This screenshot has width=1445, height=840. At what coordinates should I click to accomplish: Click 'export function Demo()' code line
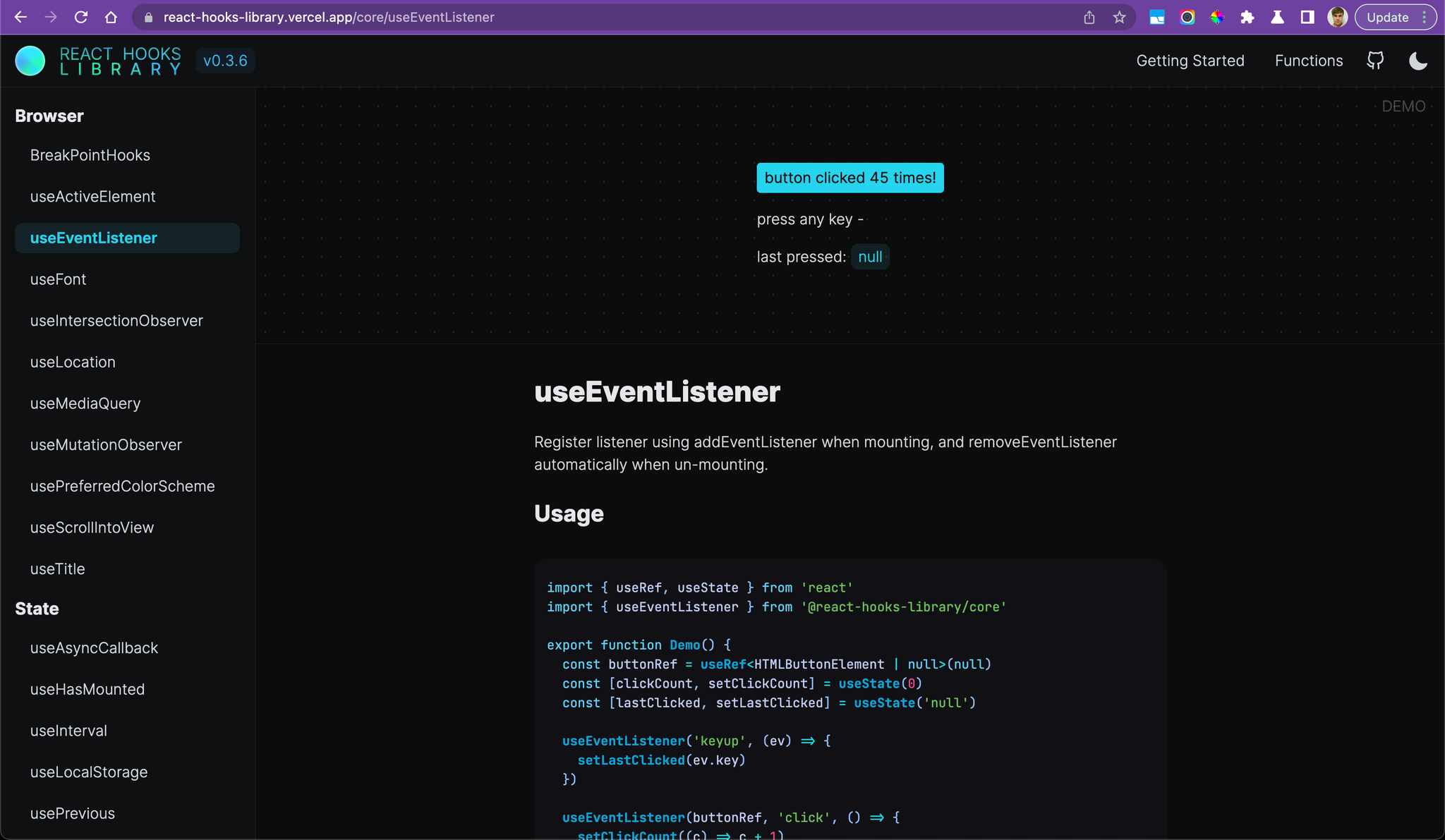[639, 645]
